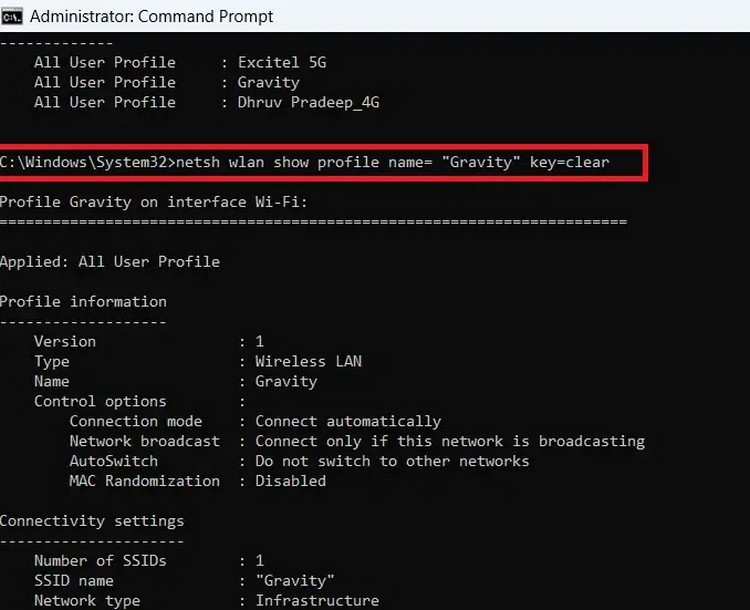Click the "Profile Gravity on interface Wi-Fi" heading
The width and height of the screenshot is (750, 610).
pyautogui.click(x=153, y=202)
